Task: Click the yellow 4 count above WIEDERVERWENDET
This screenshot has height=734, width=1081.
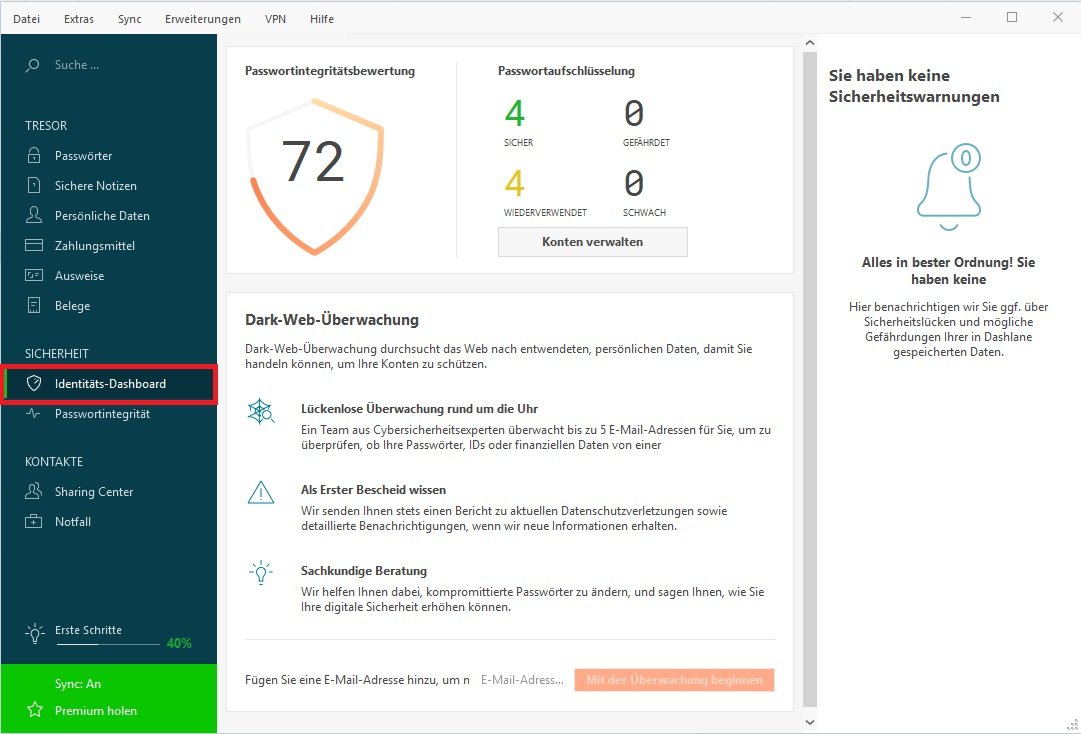Action: coord(515,183)
